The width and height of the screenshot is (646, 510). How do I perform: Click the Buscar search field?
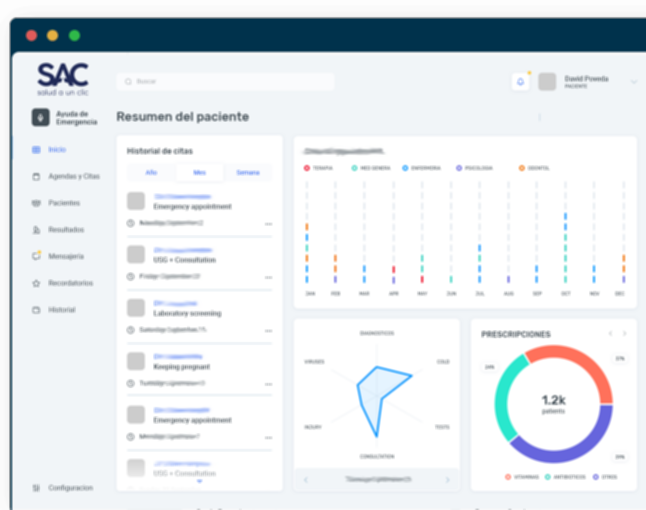click(225, 81)
